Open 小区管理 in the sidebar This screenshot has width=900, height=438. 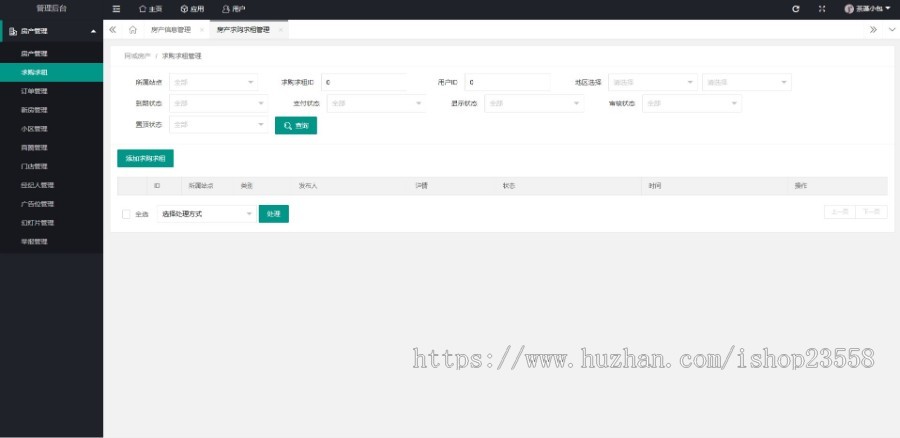52,129
